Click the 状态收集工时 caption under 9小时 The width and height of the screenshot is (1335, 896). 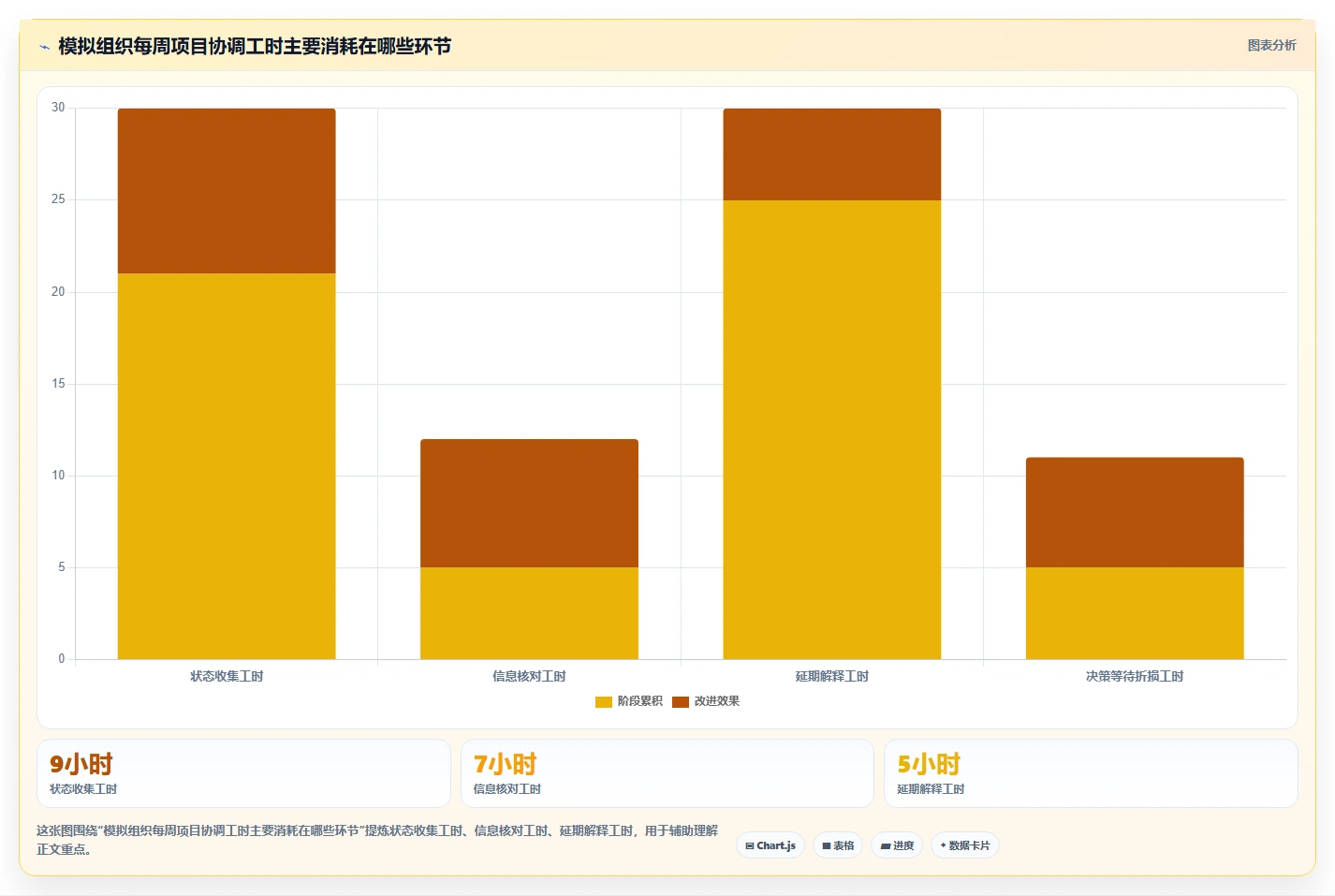pyautogui.click(x=83, y=789)
